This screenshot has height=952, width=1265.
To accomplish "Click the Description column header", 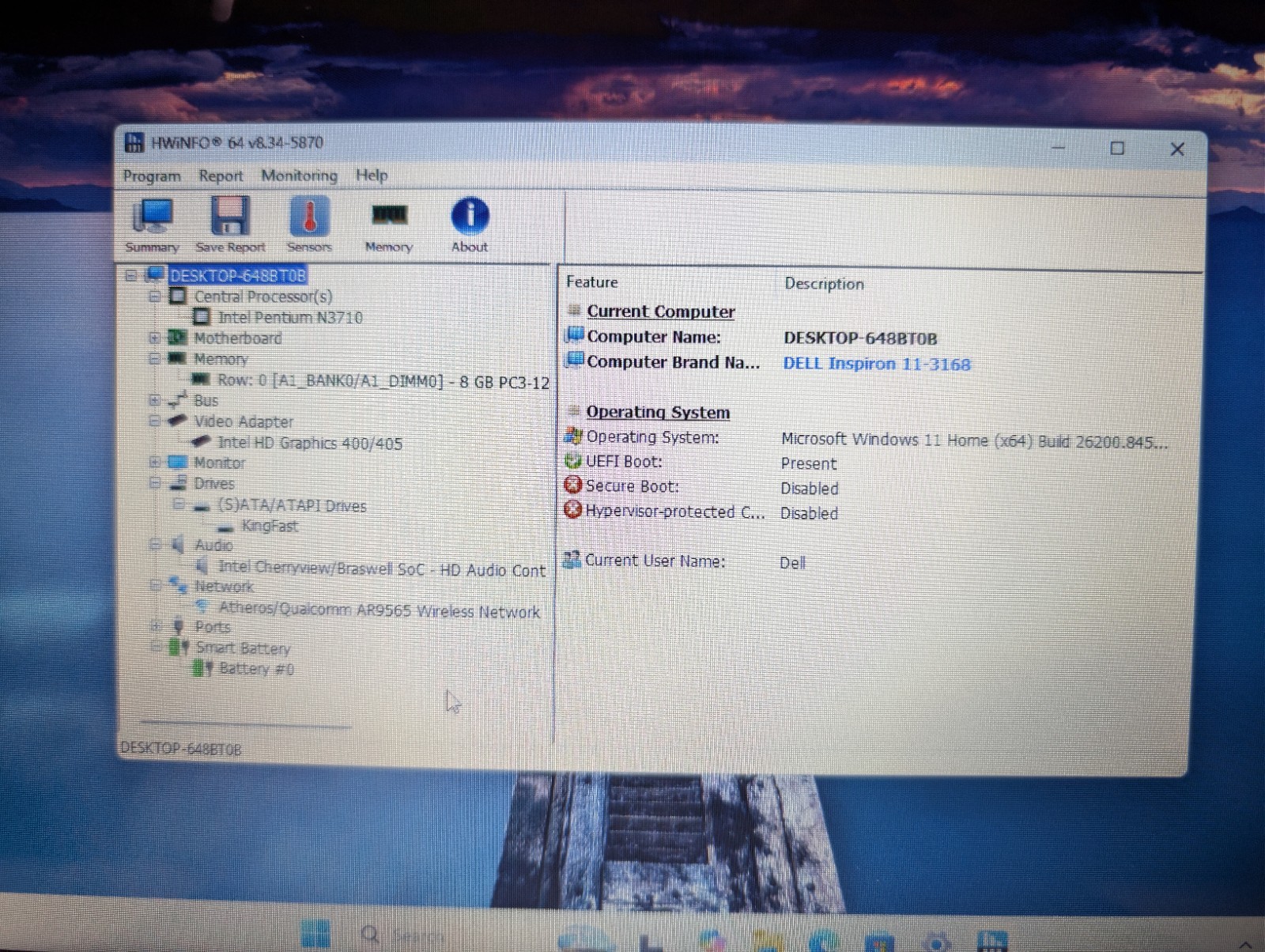I will [824, 283].
